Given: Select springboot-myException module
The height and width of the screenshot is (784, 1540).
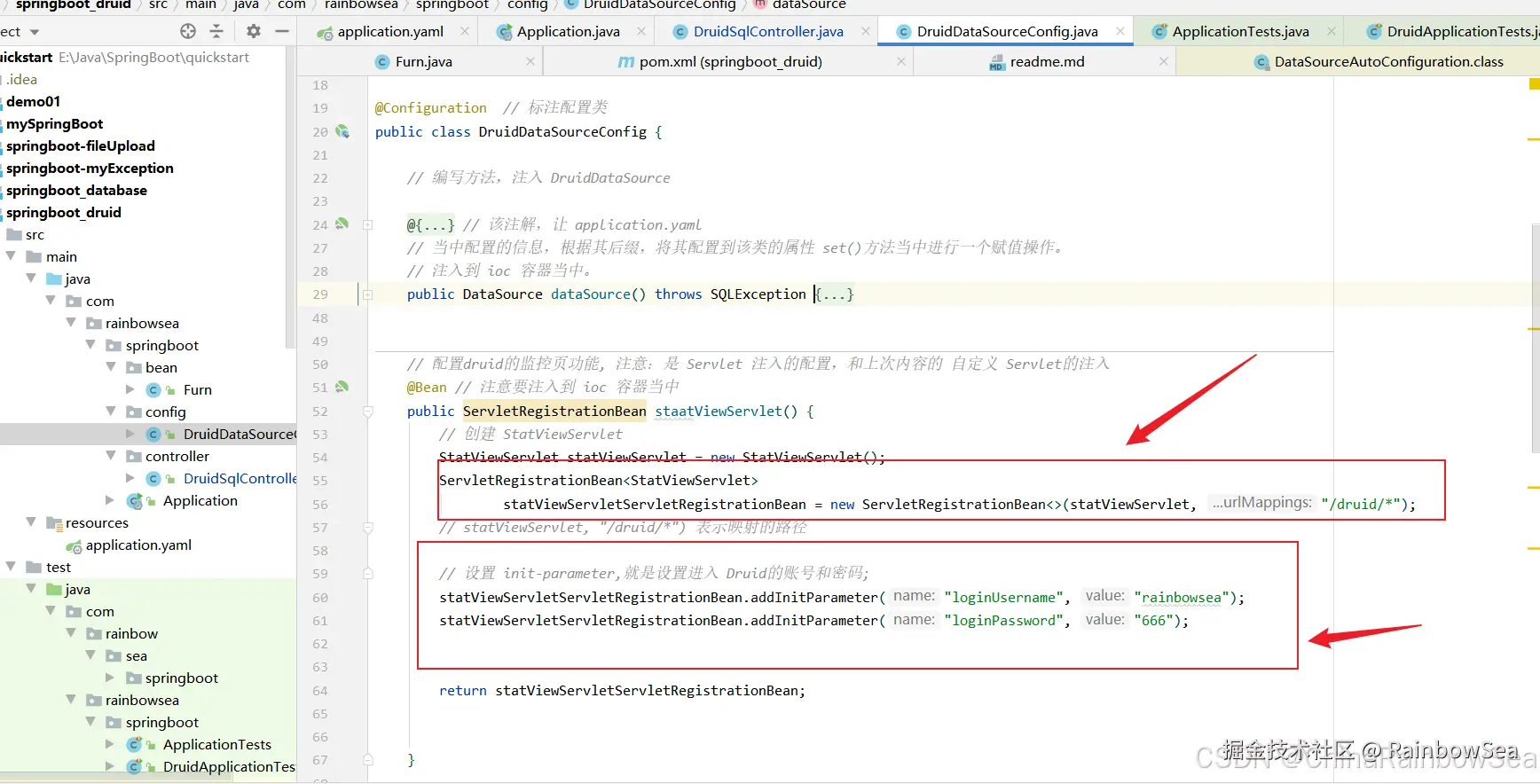Looking at the screenshot, I should 90,168.
